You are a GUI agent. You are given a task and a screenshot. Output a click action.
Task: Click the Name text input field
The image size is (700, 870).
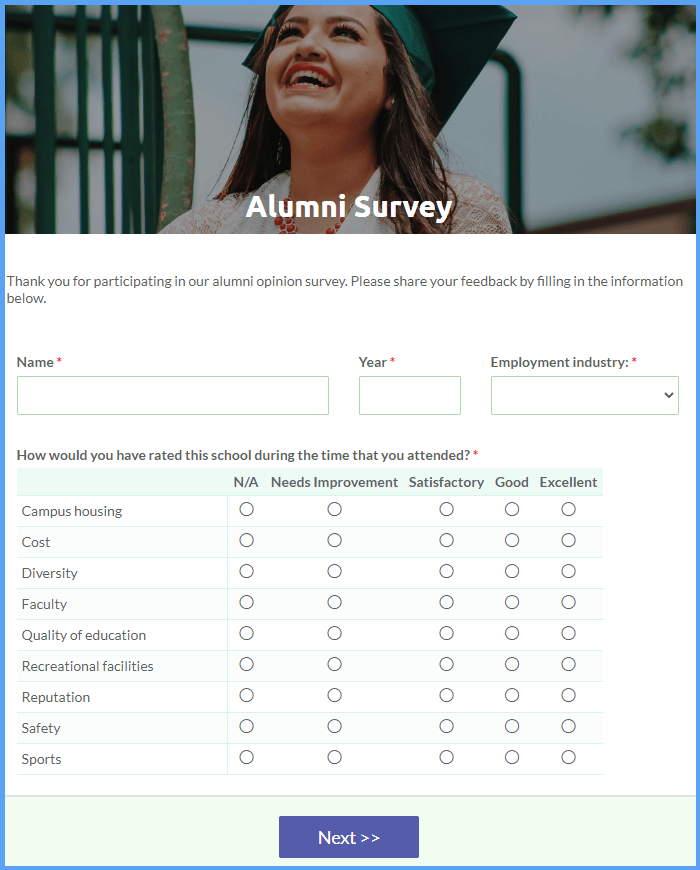point(173,396)
